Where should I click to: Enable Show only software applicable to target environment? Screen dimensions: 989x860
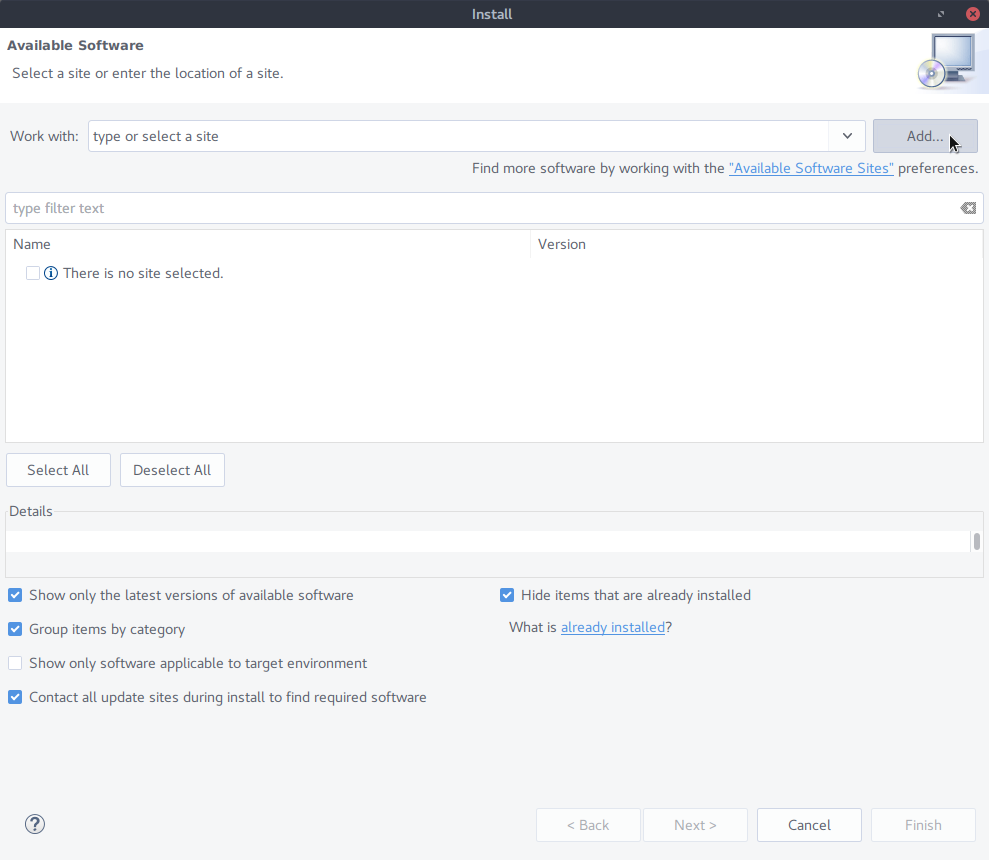click(x=15, y=663)
